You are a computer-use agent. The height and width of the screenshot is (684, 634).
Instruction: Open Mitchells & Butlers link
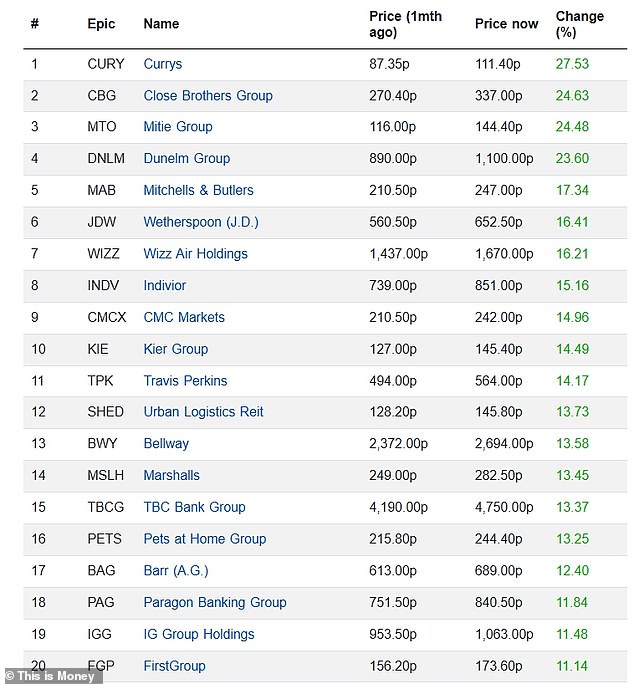click(199, 190)
